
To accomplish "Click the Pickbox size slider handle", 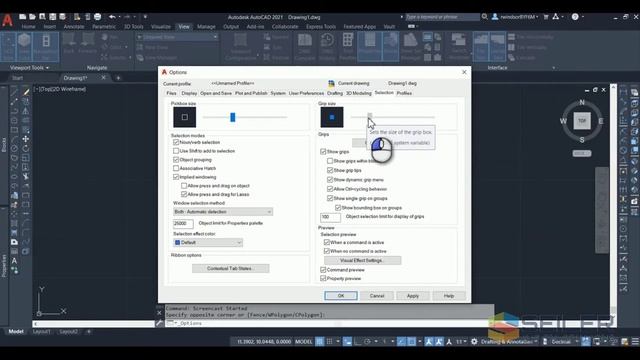I will 233,117.
